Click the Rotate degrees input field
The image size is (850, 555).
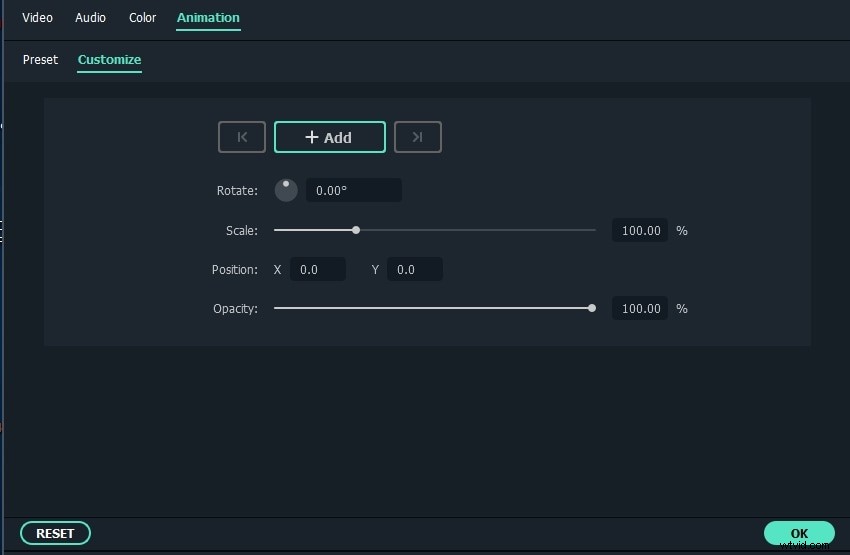point(354,190)
